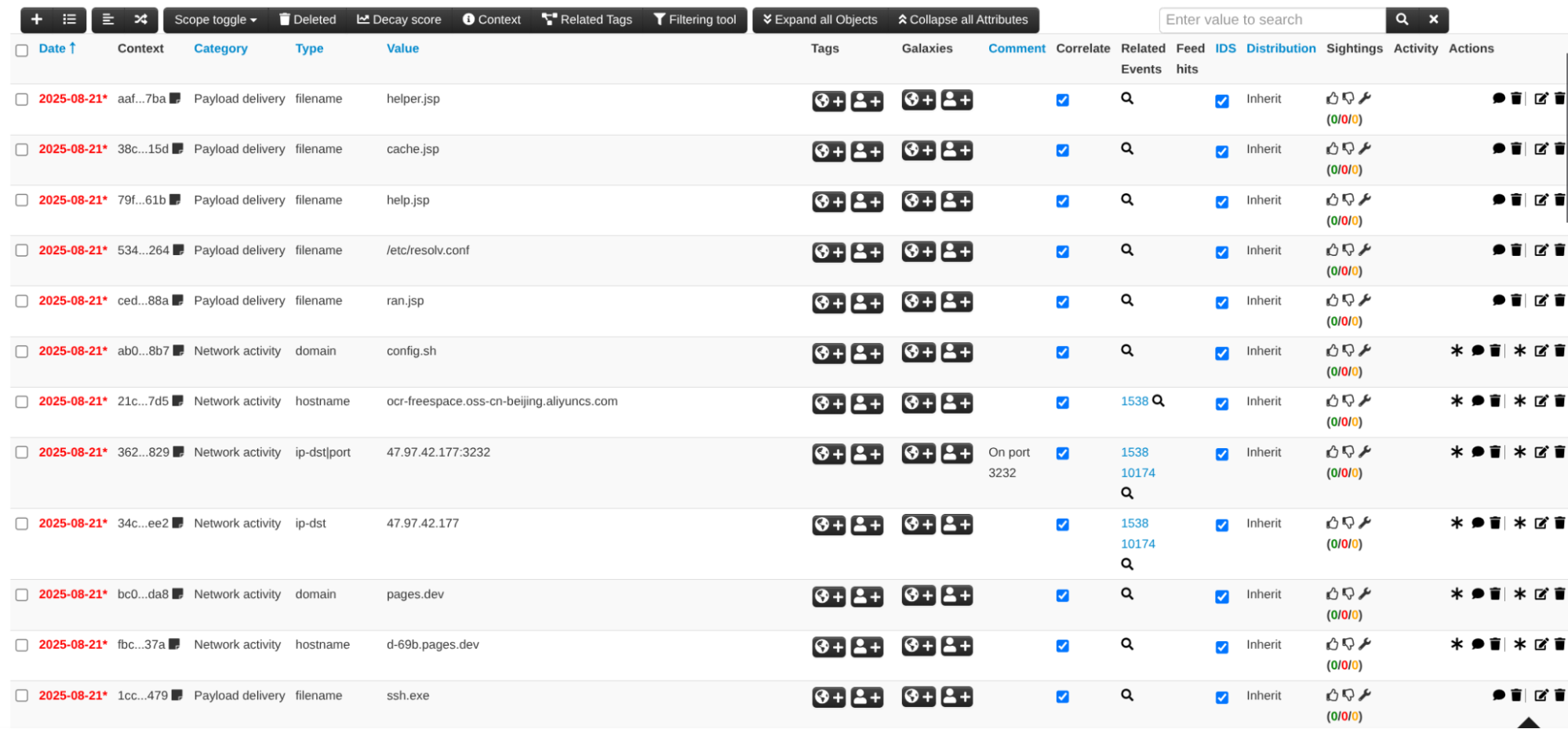
Task: Toggle the Correlate checkbox for help.jsp
Action: pos(1062,202)
